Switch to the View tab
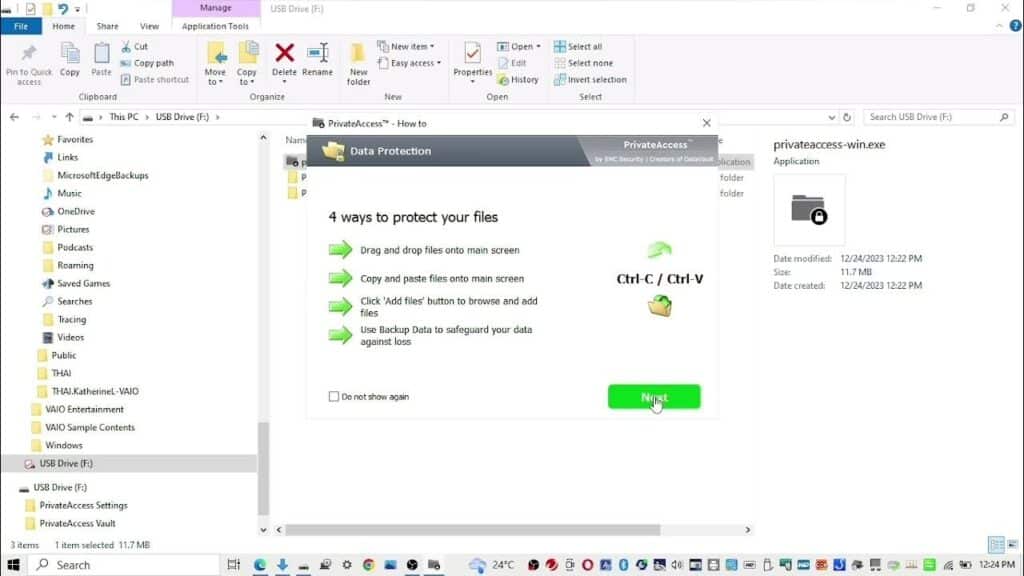The width and height of the screenshot is (1024, 576). click(149, 26)
